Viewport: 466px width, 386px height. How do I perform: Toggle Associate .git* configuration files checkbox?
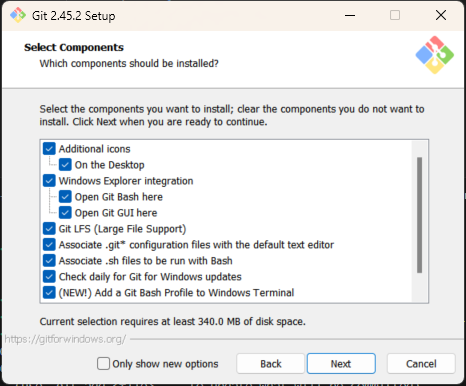point(49,245)
